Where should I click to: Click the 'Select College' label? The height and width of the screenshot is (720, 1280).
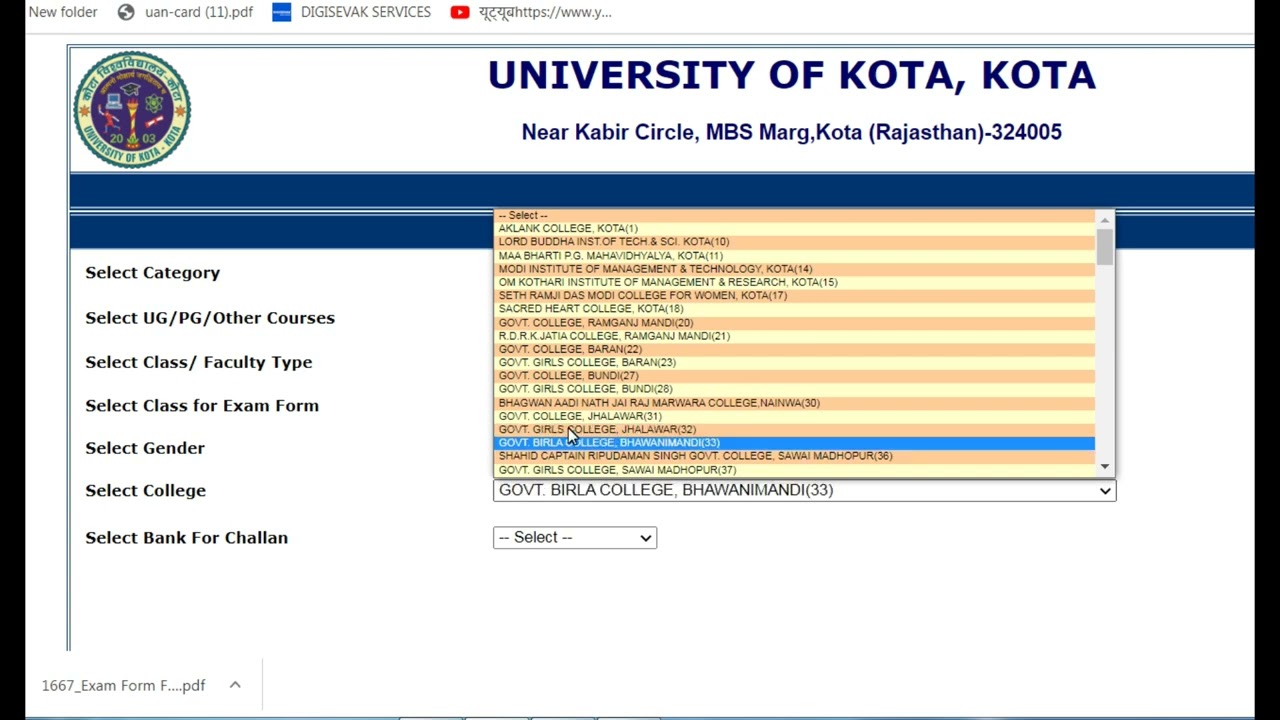(x=145, y=491)
